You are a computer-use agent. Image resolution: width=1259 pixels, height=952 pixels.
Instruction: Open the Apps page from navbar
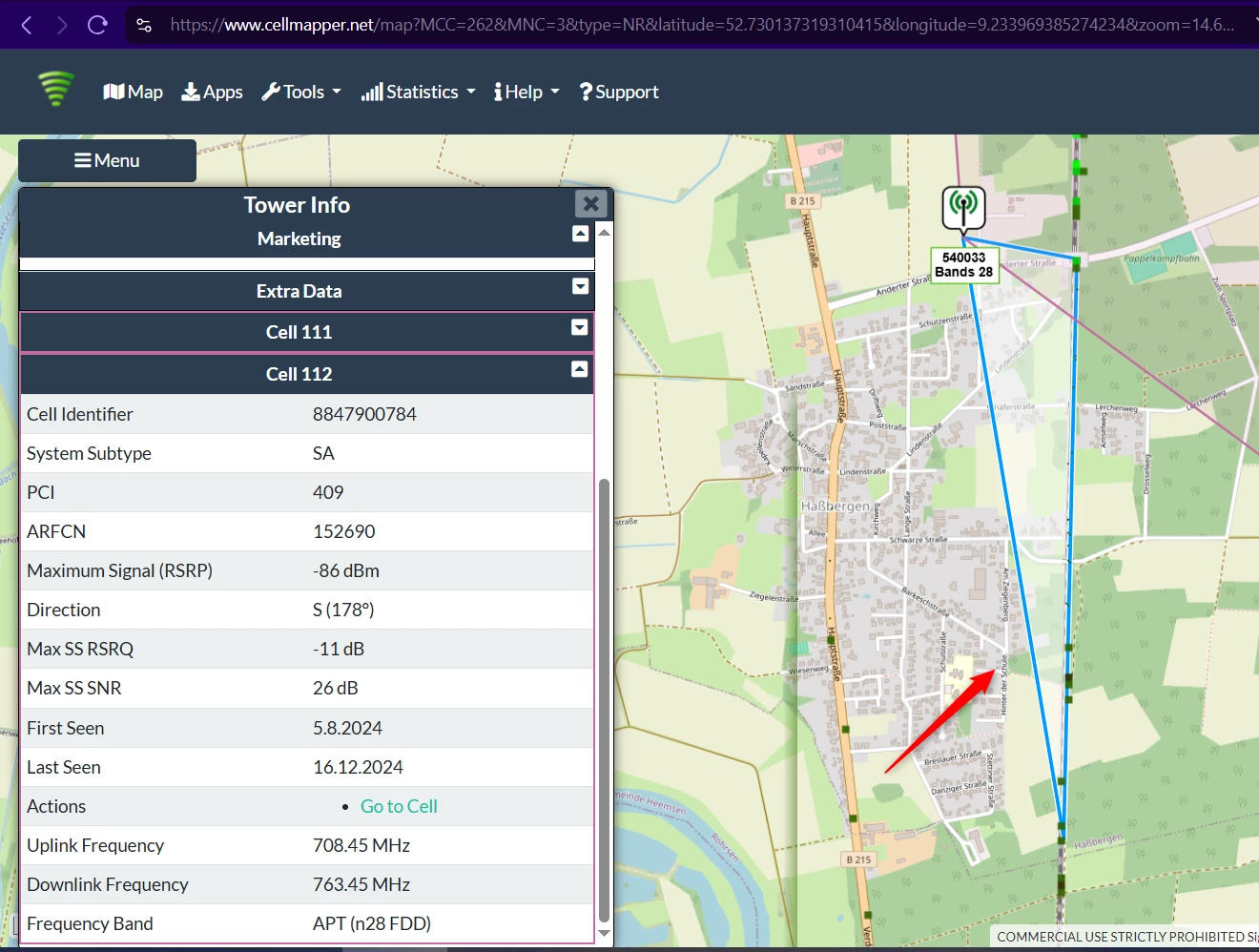[212, 92]
